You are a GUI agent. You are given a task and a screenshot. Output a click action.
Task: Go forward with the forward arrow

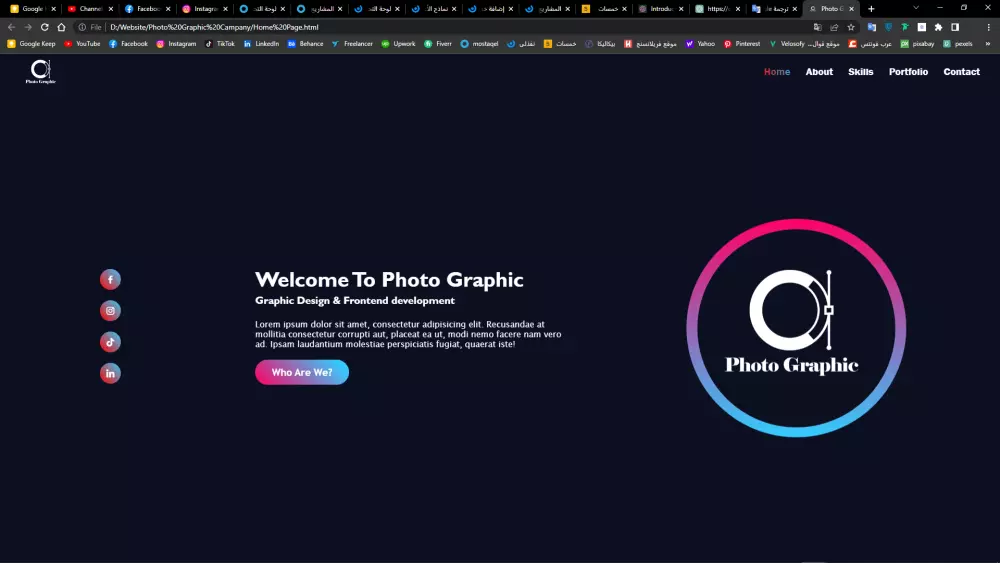pos(28,27)
